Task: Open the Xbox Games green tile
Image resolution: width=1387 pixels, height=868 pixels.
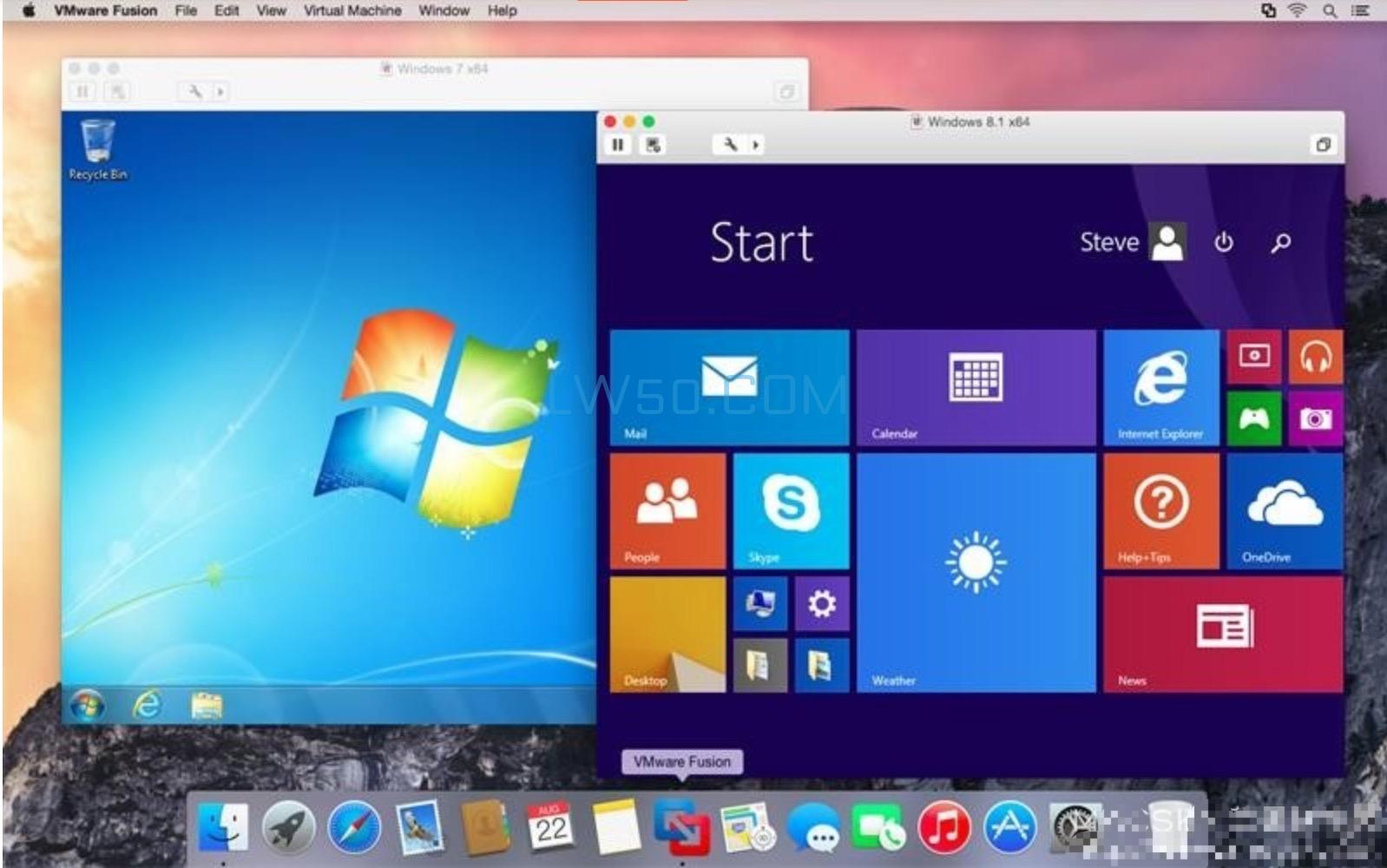Action: (1254, 418)
